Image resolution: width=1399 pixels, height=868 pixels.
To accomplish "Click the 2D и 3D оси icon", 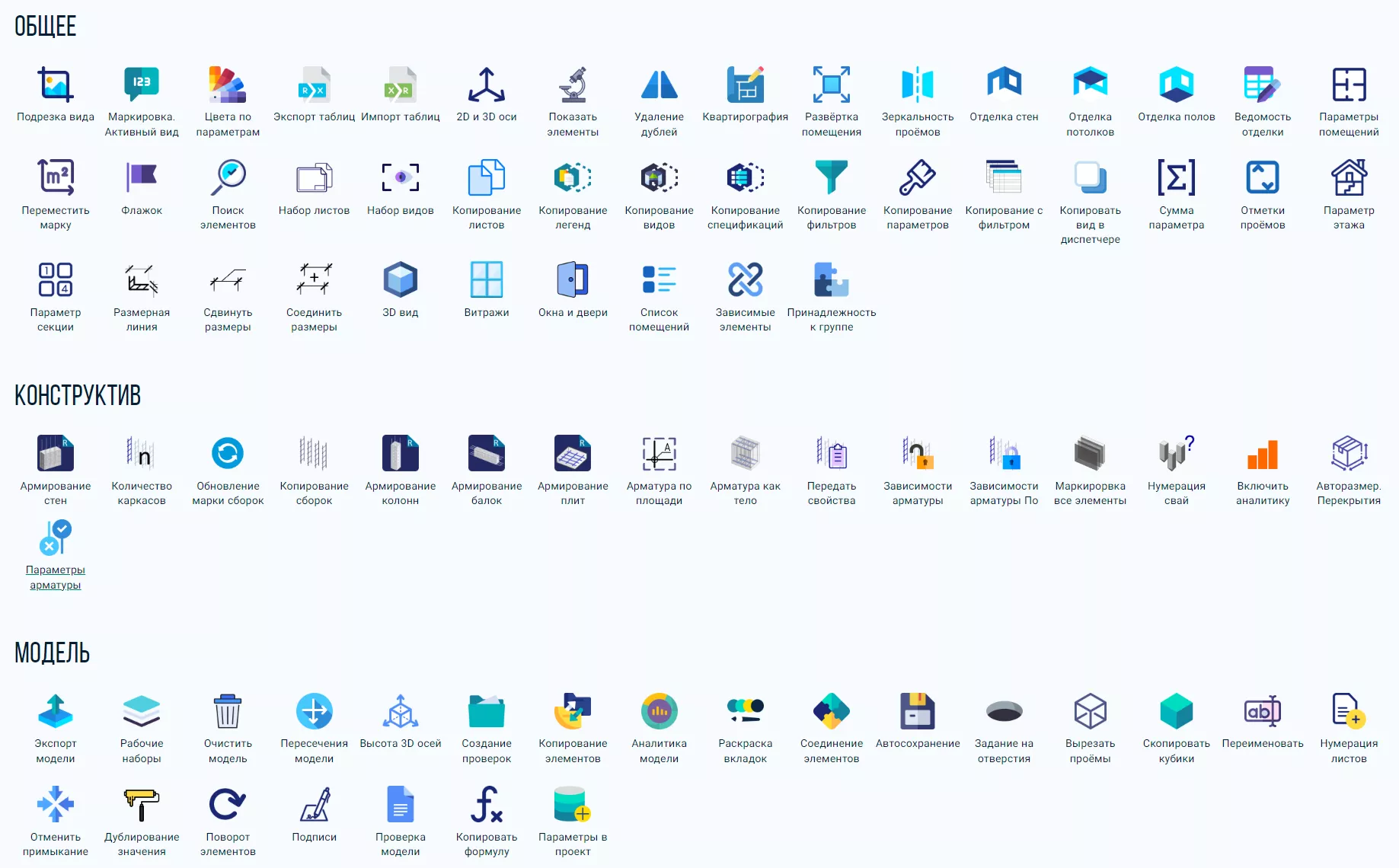I will (x=487, y=85).
